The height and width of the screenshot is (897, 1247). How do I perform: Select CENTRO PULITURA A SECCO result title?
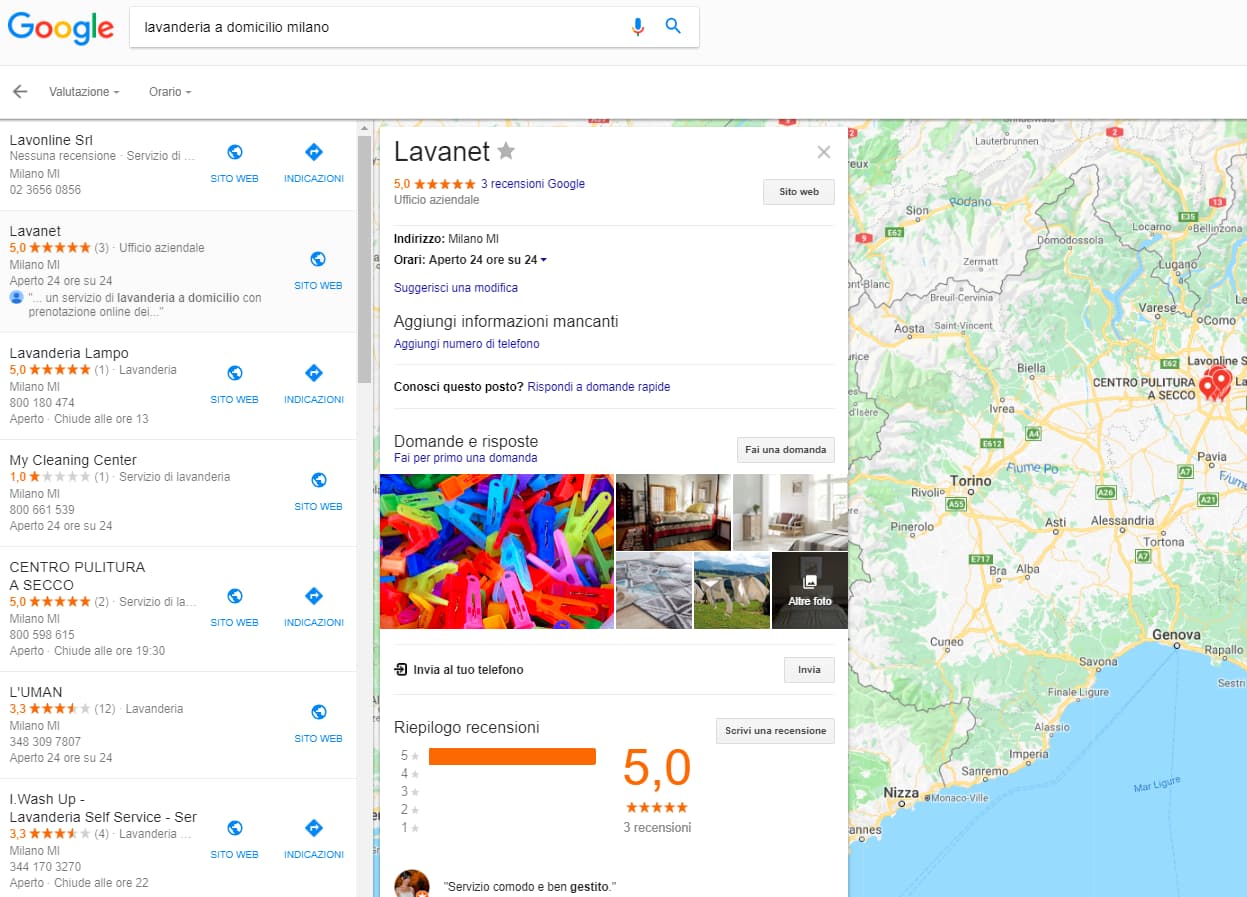77,576
